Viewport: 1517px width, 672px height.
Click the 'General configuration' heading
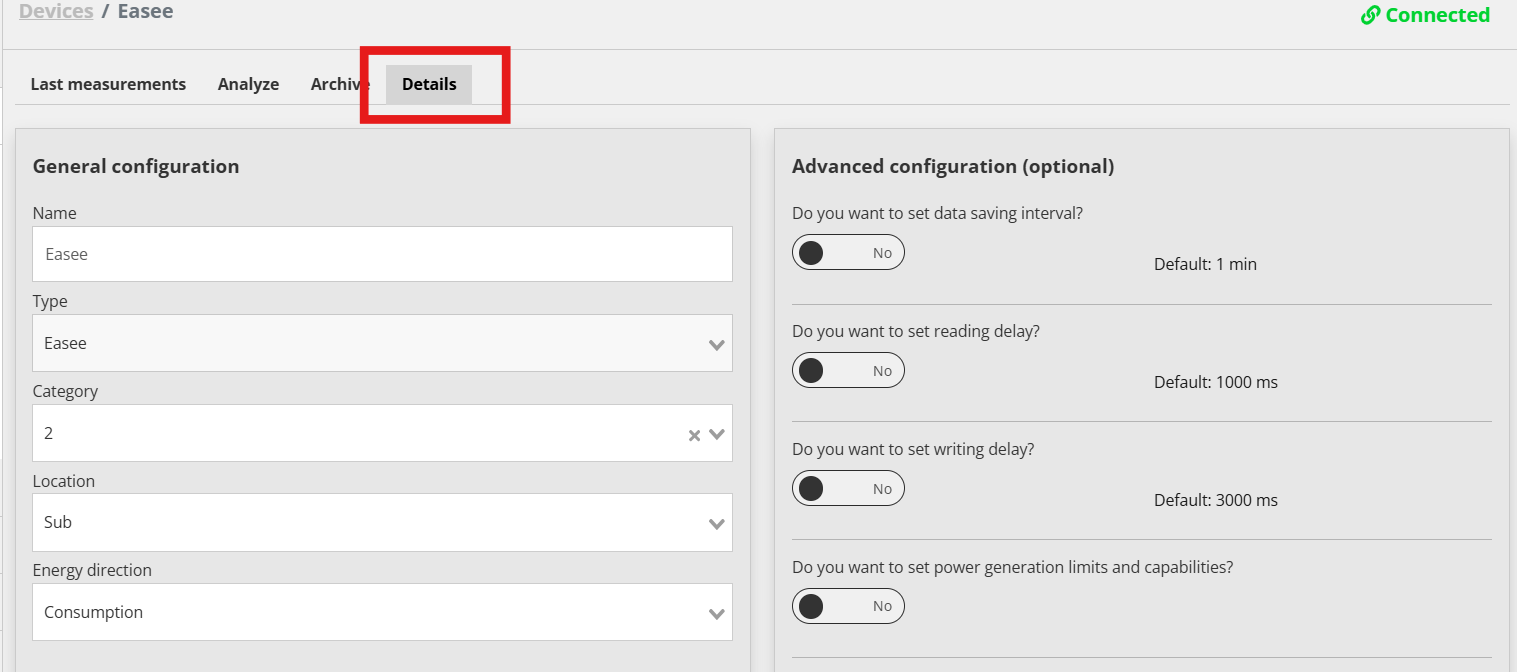pyautogui.click(x=136, y=166)
